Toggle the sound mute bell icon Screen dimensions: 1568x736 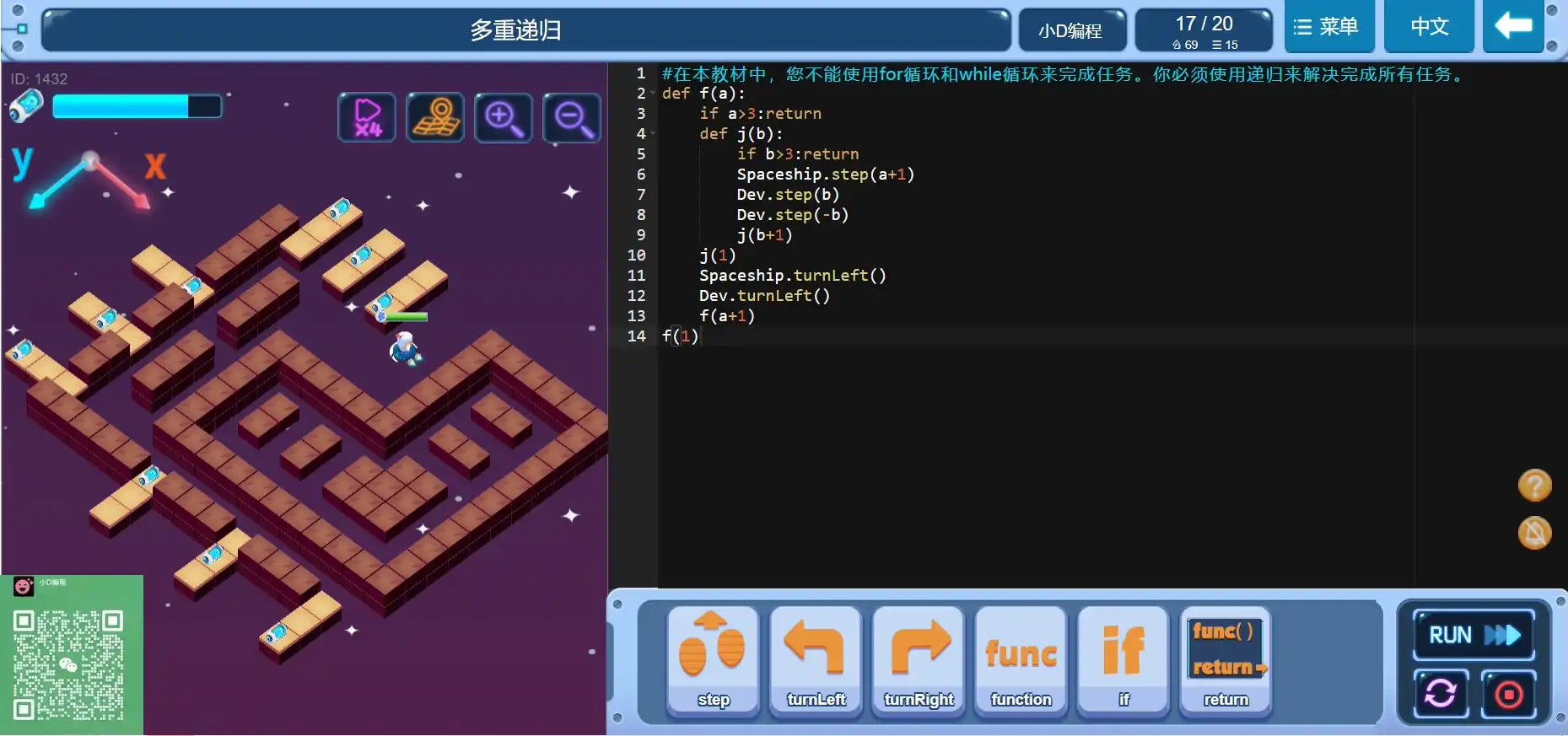(x=1534, y=533)
